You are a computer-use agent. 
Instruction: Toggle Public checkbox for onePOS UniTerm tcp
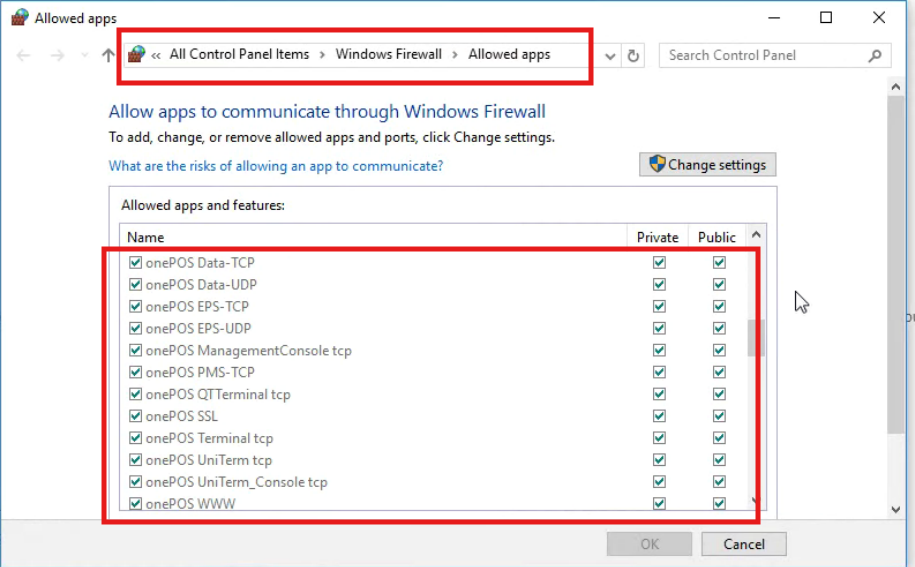719,460
